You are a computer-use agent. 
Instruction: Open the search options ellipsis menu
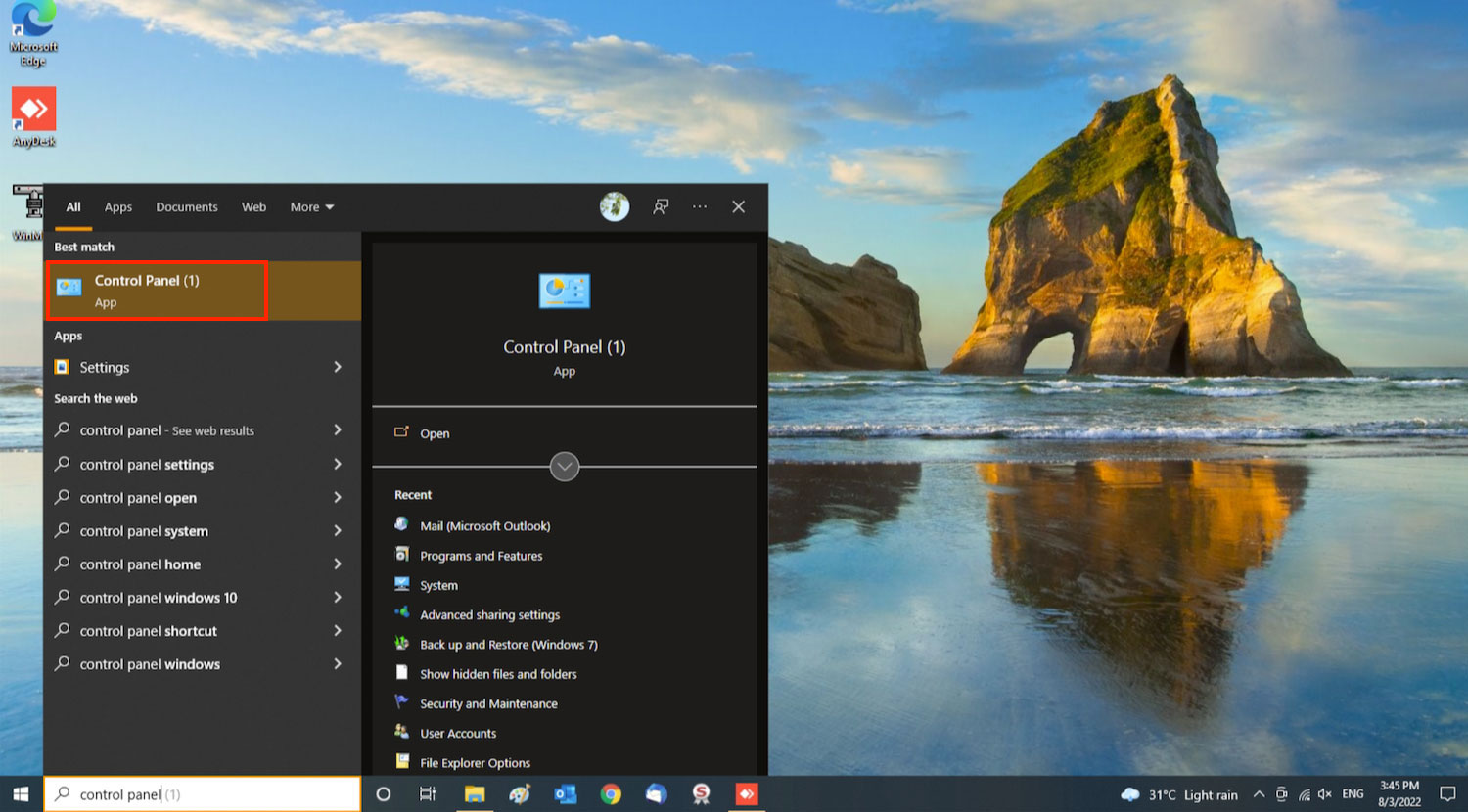[x=700, y=206]
